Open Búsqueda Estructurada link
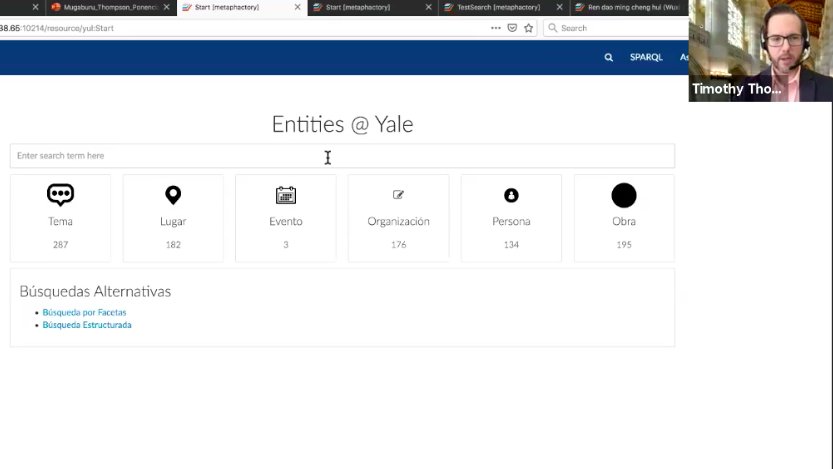This screenshot has height=469, width=833. (87, 325)
